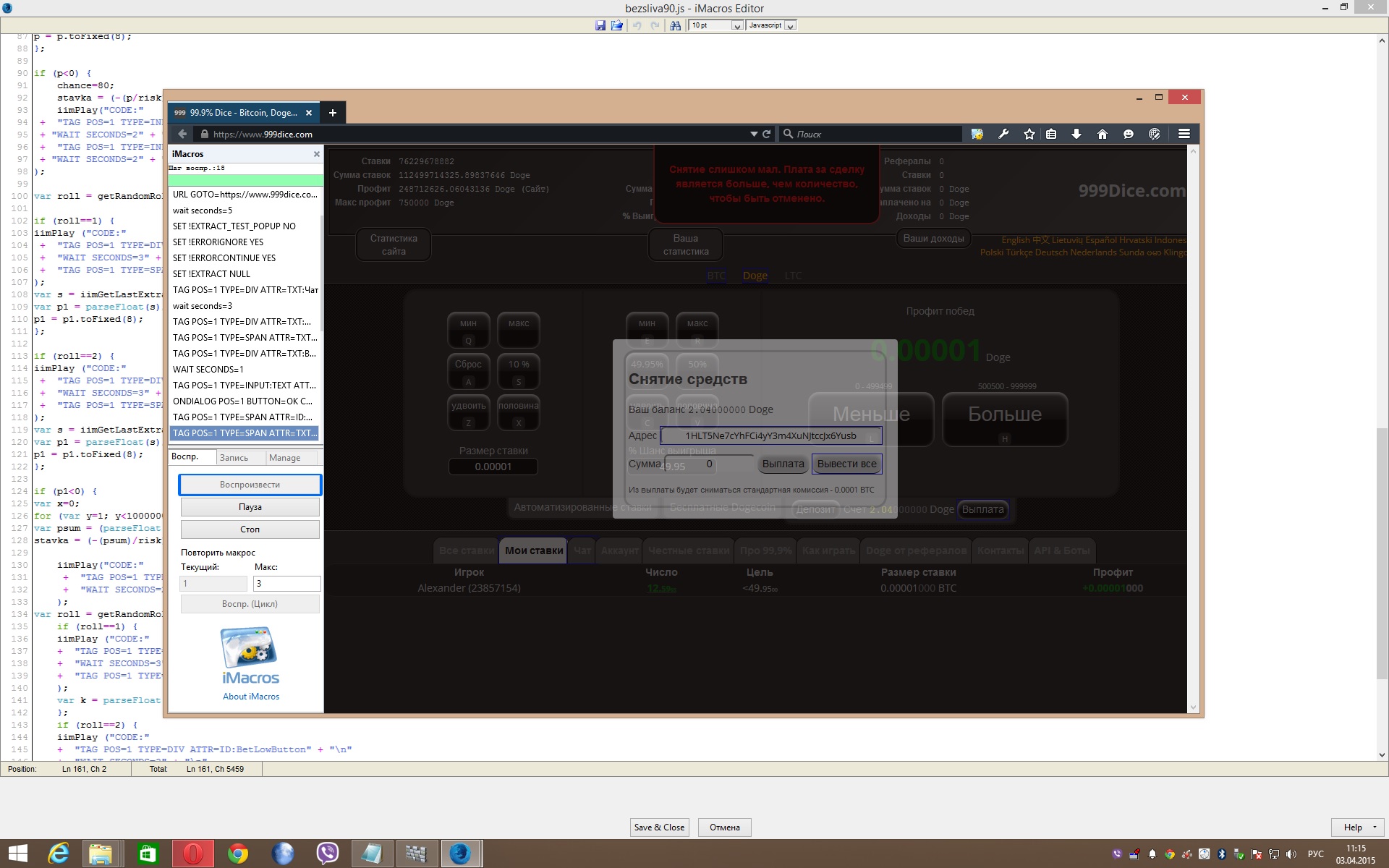
Task: Open the Help dropdown button
Action: pyautogui.click(x=1358, y=827)
